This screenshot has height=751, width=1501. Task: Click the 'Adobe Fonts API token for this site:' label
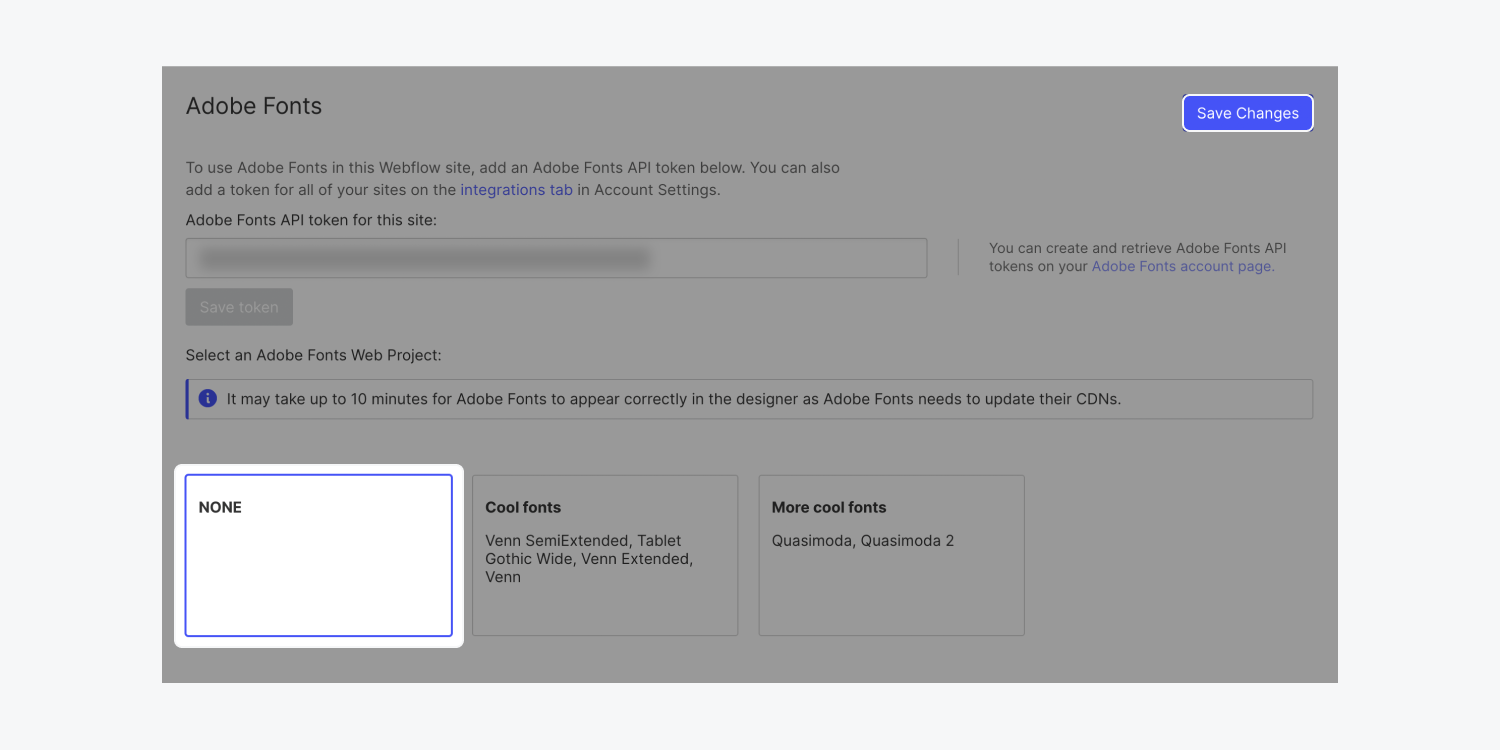tap(311, 219)
